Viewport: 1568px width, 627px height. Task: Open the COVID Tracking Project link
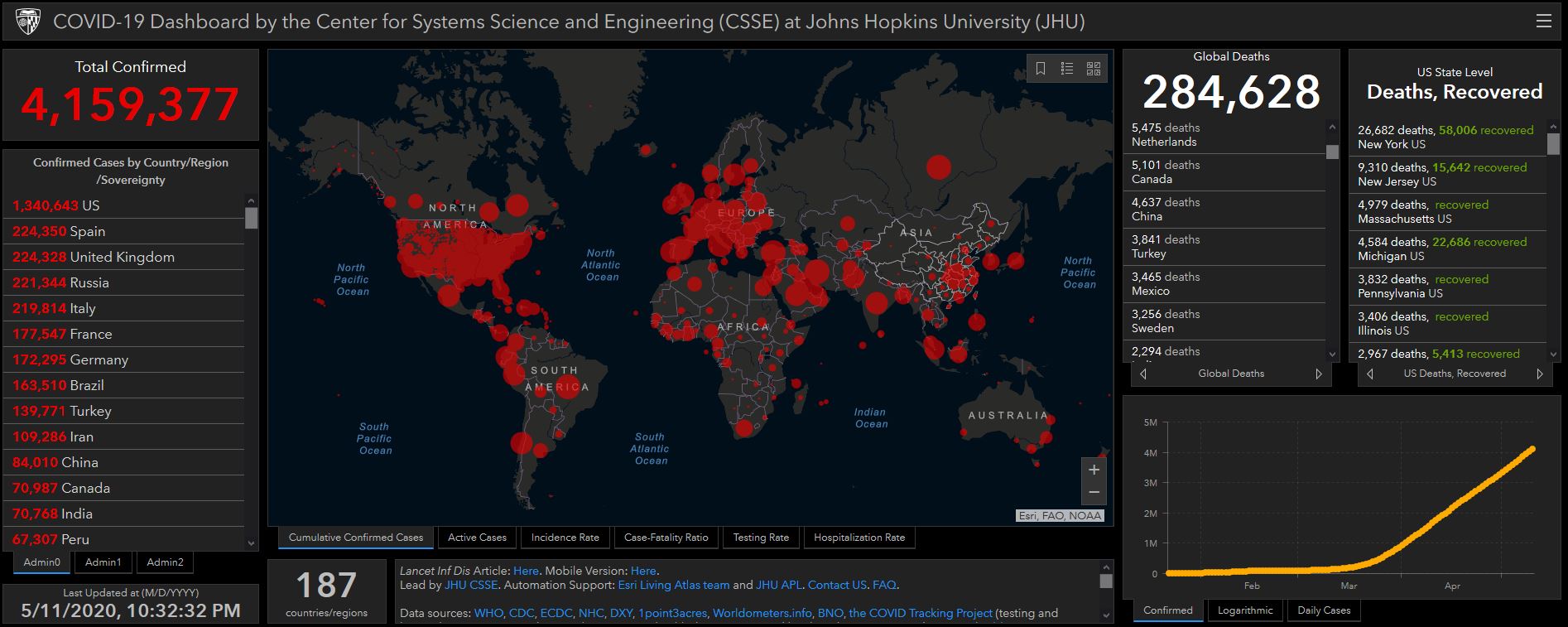(921, 614)
